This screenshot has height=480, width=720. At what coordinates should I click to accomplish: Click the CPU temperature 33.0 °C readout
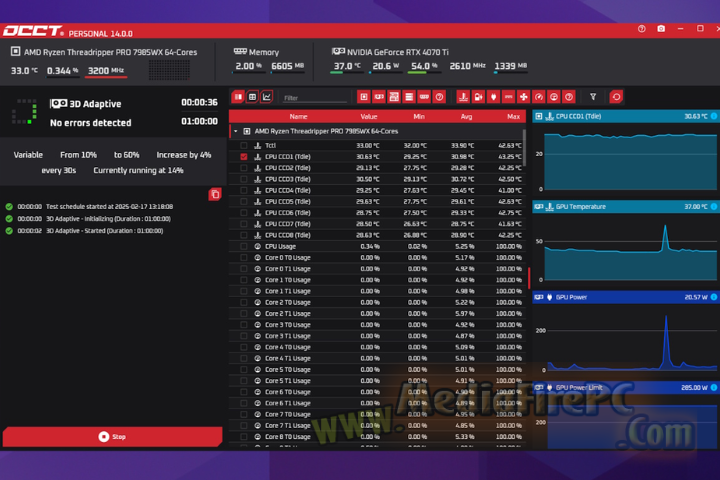point(24,71)
